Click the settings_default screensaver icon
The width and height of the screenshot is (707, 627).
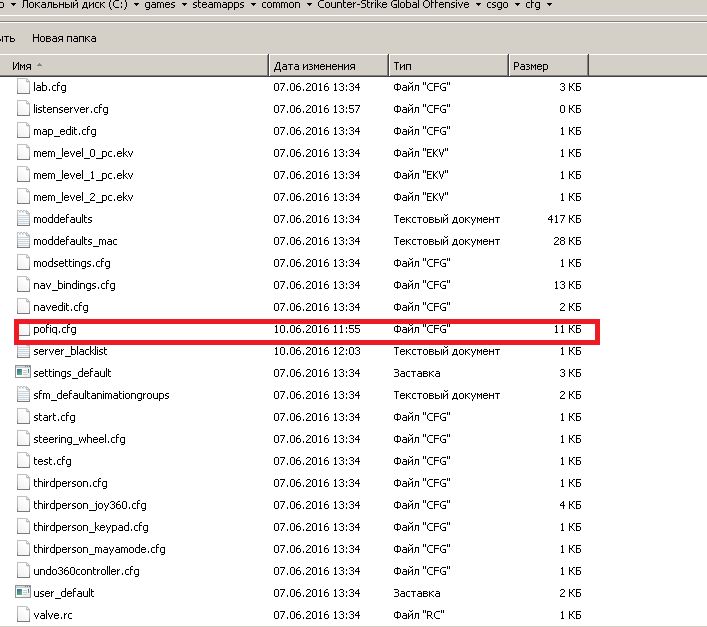coord(23,372)
